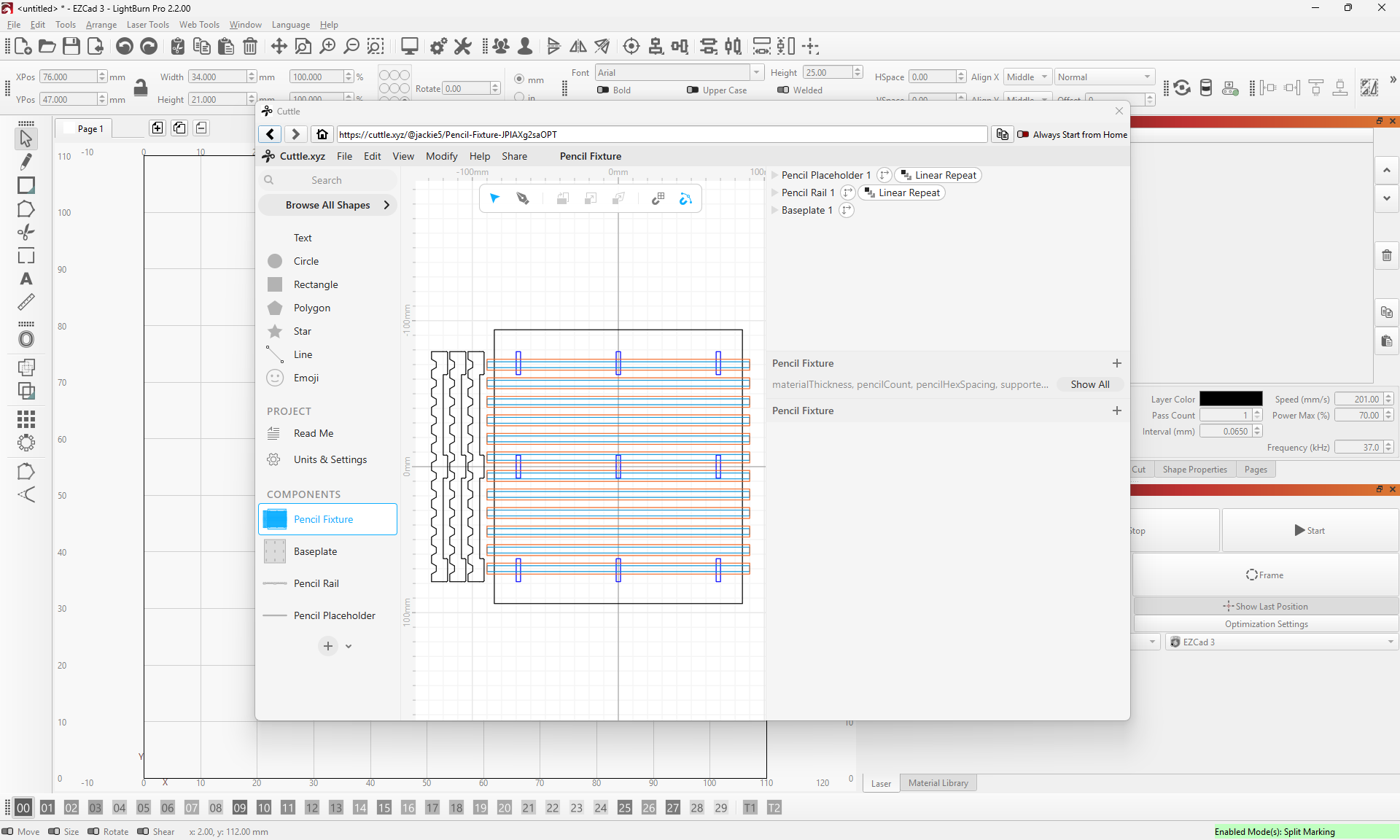Open the Laser Tools menu

[x=147, y=24]
